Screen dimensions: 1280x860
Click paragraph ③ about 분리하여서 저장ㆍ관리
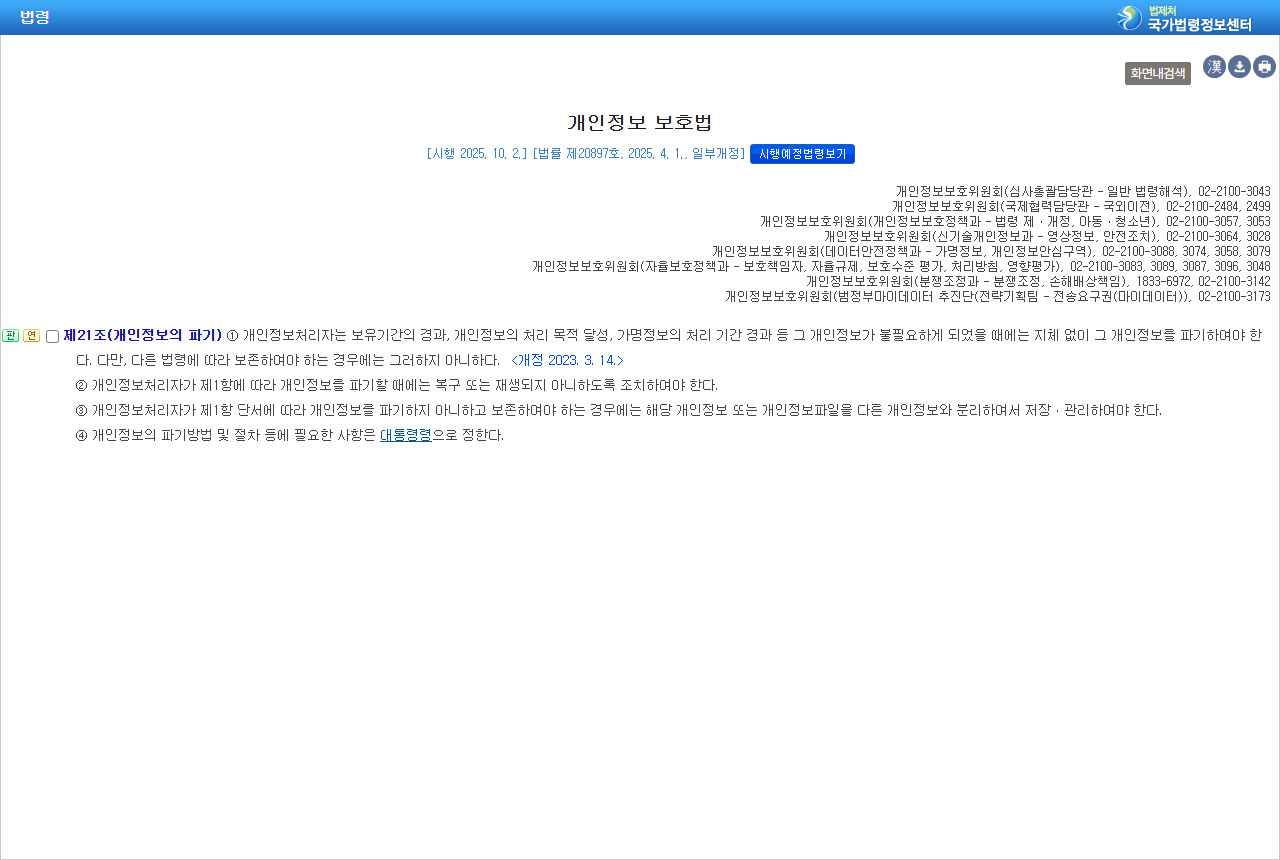pyautogui.click(x=619, y=410)
